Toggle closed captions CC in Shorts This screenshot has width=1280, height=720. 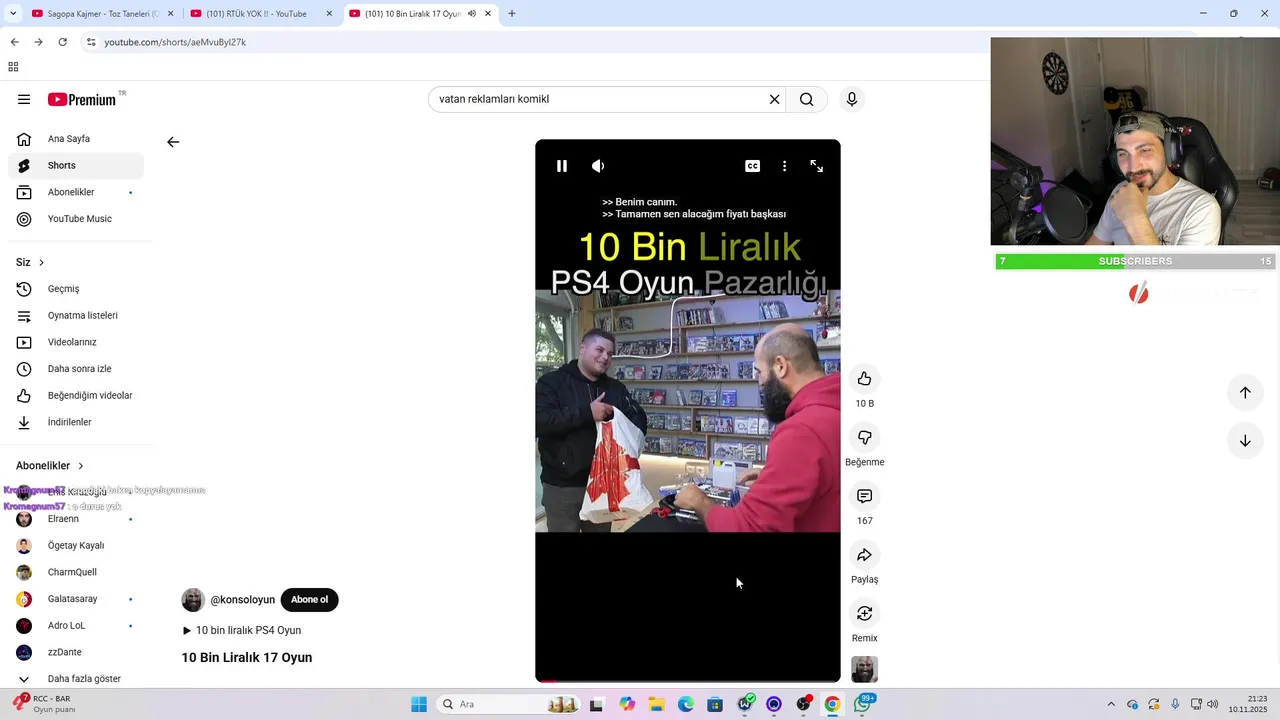pos(753,166)
